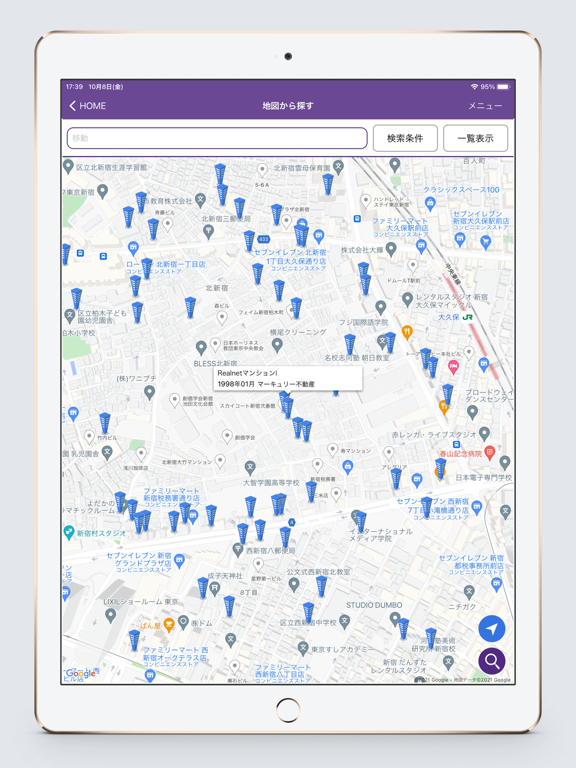Select the 横尾クリーニング pin
576x768 pixels.
[277, 345]
